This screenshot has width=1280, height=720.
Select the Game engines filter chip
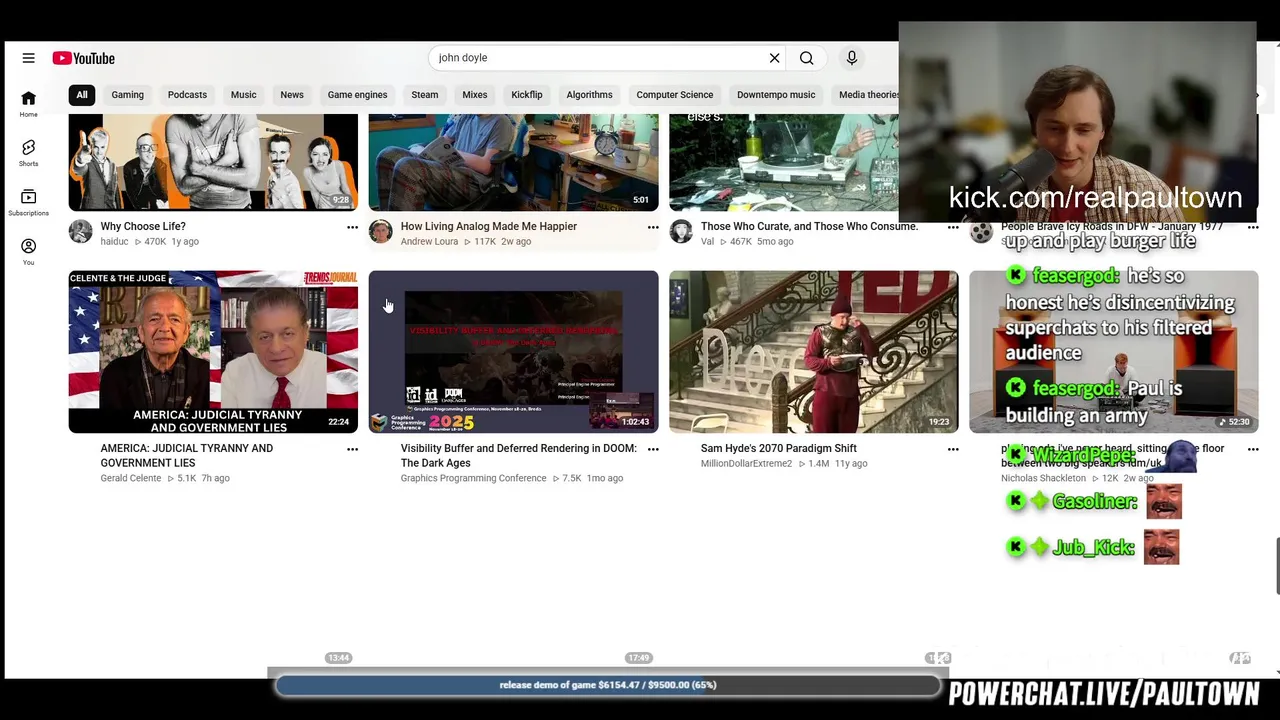click(357, 95)
